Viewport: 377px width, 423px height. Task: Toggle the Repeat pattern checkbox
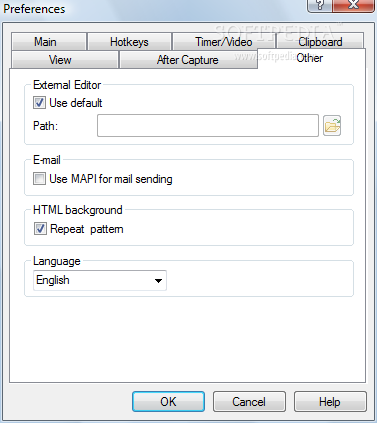pyautogui.click(x=40, y=229)
